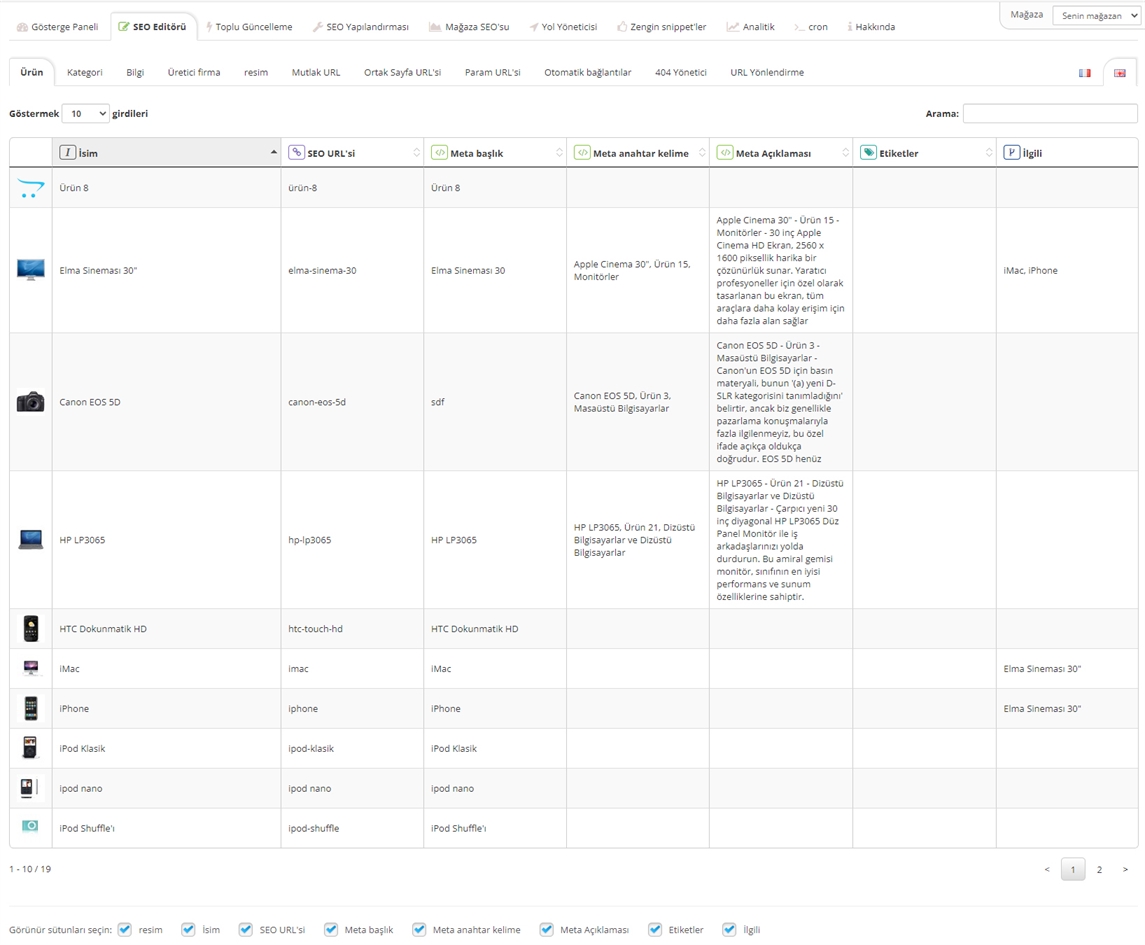Image resolution: width=1145 pixels, height=945 pixels.
Task: Click the ipod nano thumbnail
Action: (x=28, y=788)
